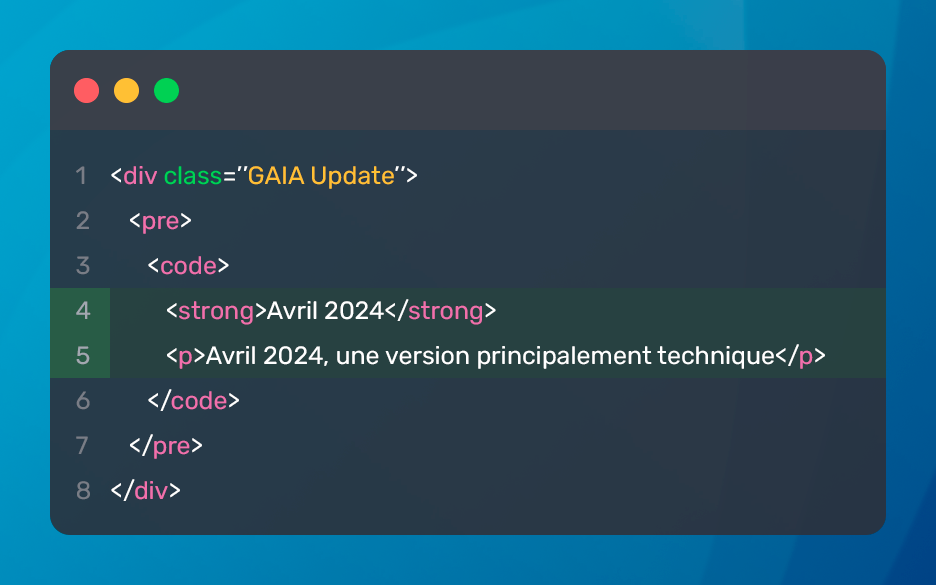This screenshot has height=585, width=936.
Task: Click the green class attribute keyword
Action: coord(193,176)
